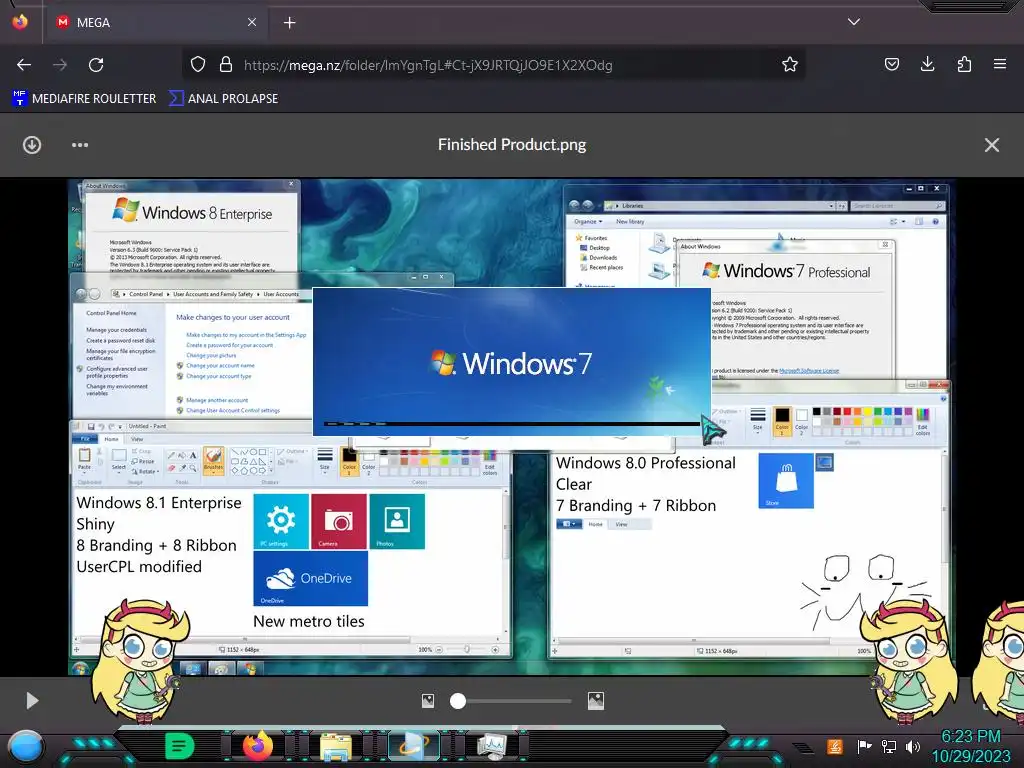Open a new browser tab
Image resolution: width=1024 pixels, height=768 pixels.
[x=289, y=23]
